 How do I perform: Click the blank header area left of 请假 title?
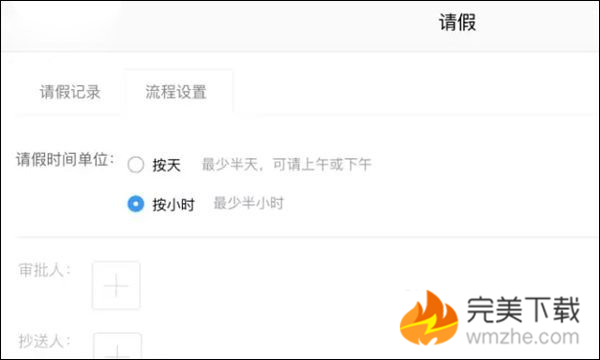click(218, 25)
